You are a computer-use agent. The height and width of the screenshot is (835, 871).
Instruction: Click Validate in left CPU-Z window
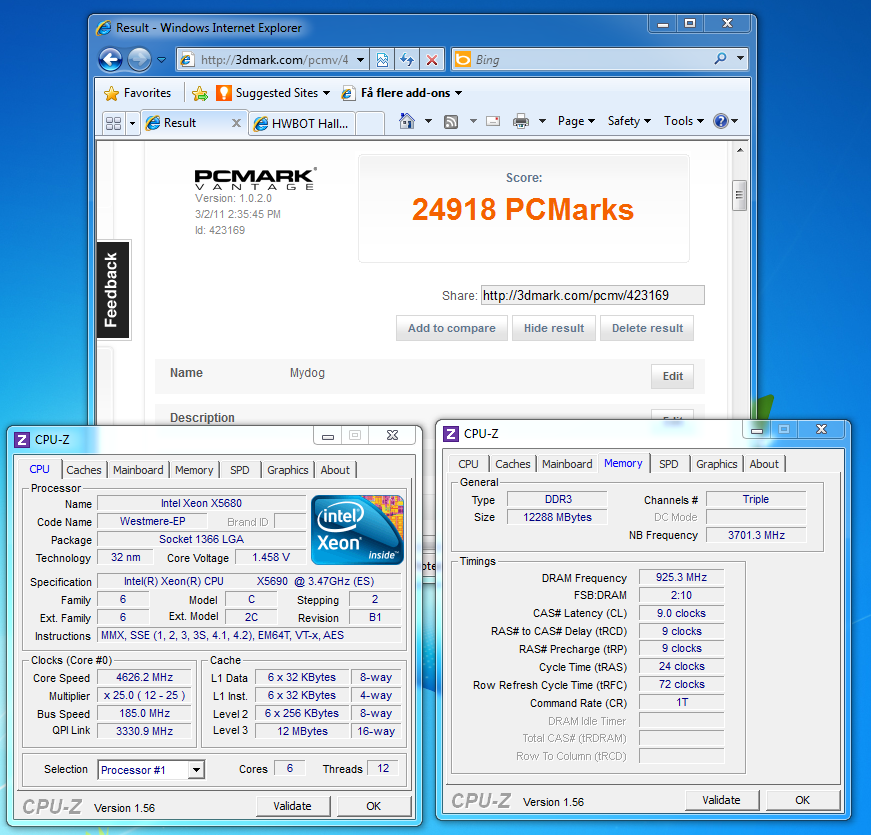click(x=293, y=806)
